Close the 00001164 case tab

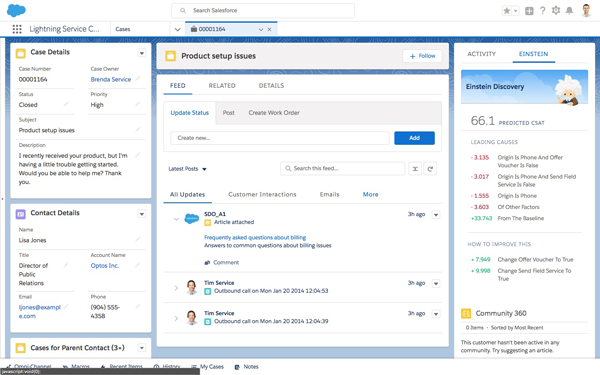tap(269, 29)
